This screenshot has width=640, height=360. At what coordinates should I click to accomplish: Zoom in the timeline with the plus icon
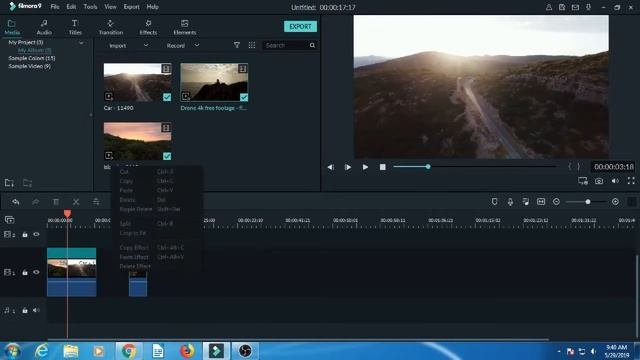tap(615, 202)
